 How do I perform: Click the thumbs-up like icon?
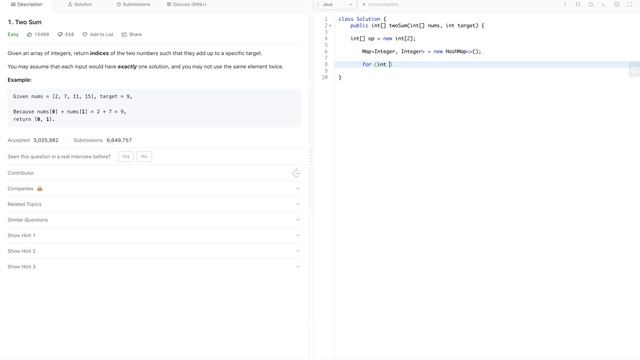pos(29,35)
